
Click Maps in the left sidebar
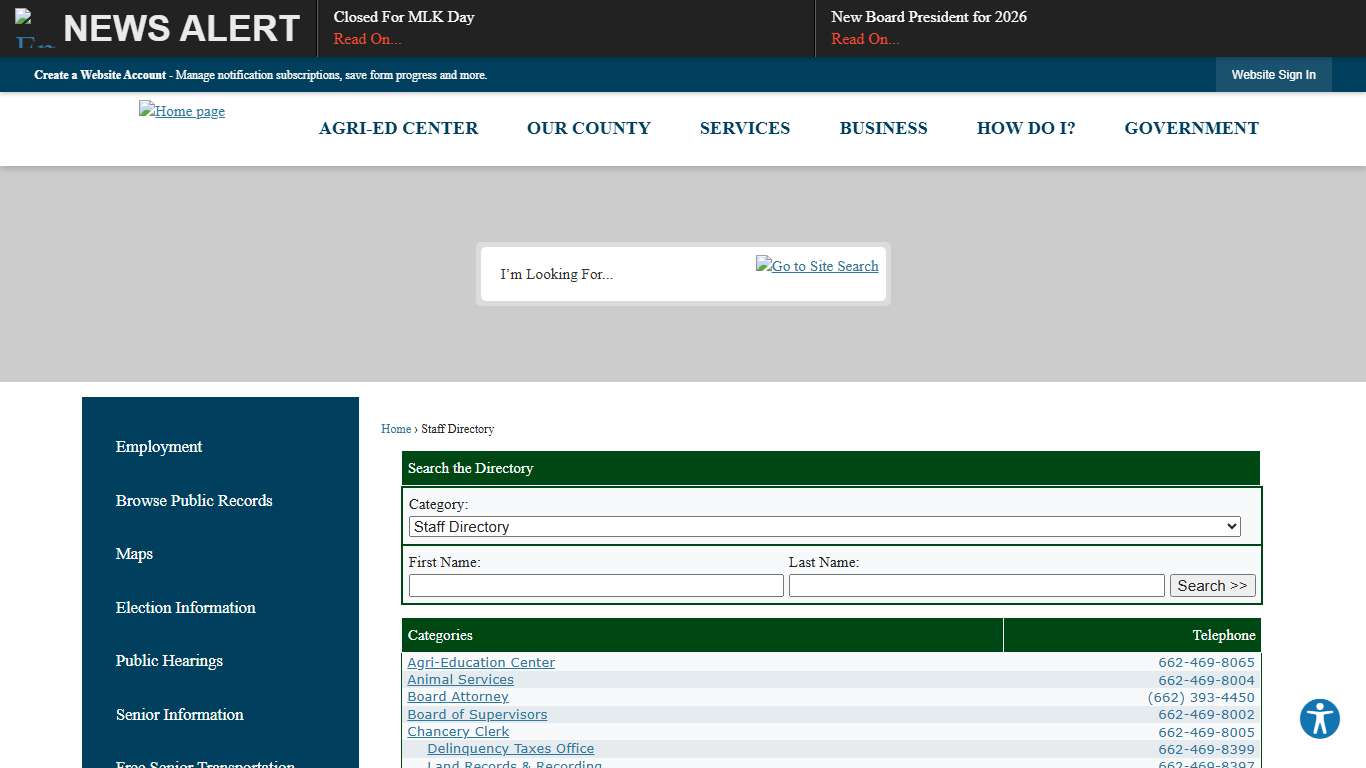point(134,554)
